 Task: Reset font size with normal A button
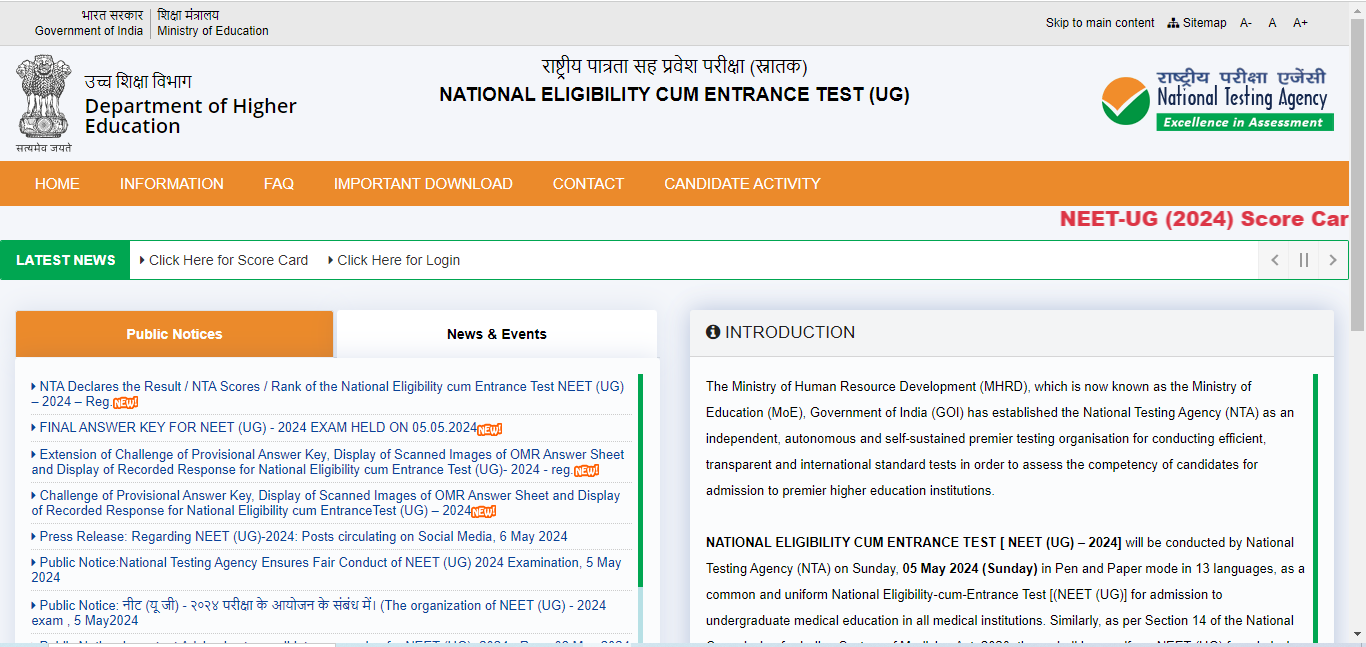tap(1272, 23)
